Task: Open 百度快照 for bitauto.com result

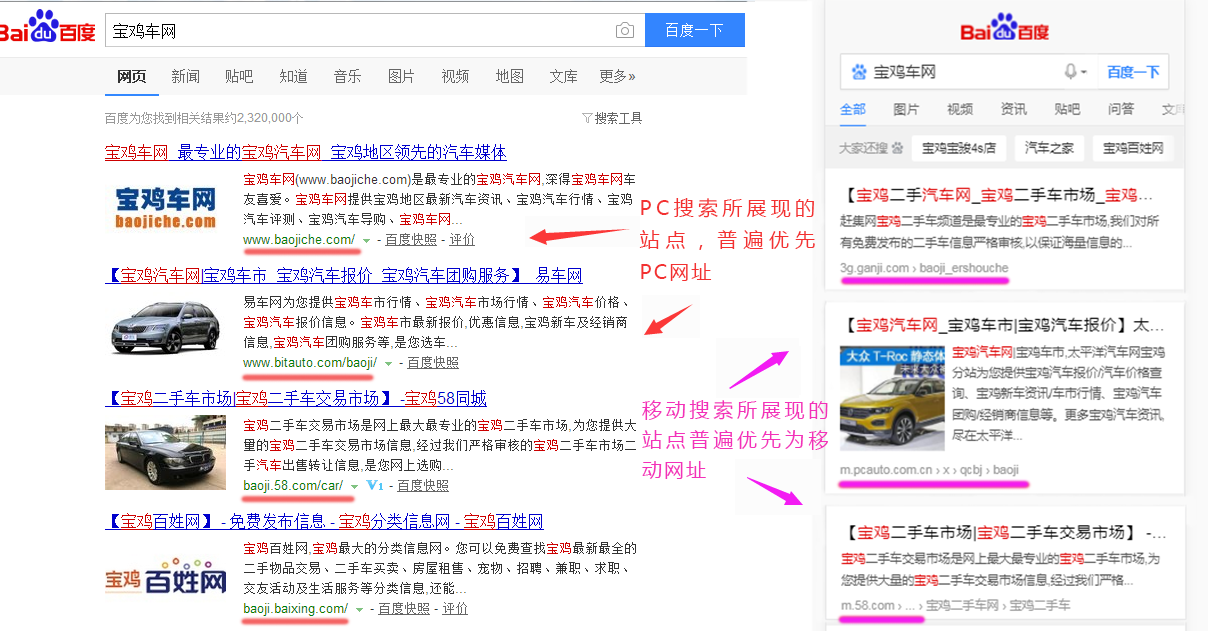Action: (x=433, y=363)
